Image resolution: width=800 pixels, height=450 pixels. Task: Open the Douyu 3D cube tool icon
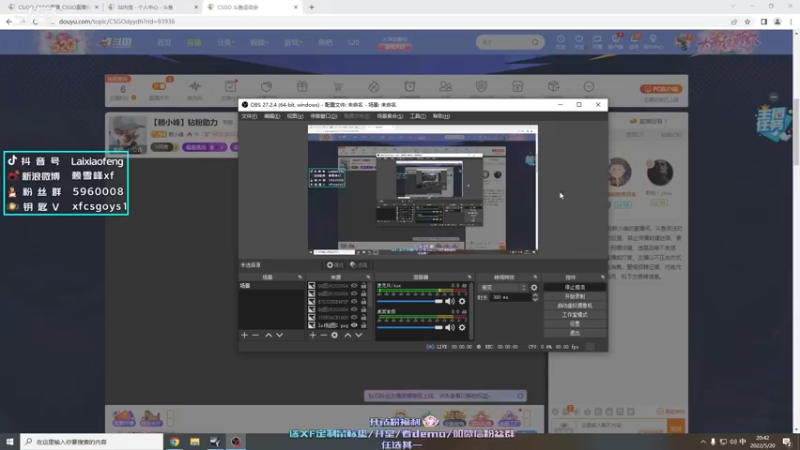554,87
